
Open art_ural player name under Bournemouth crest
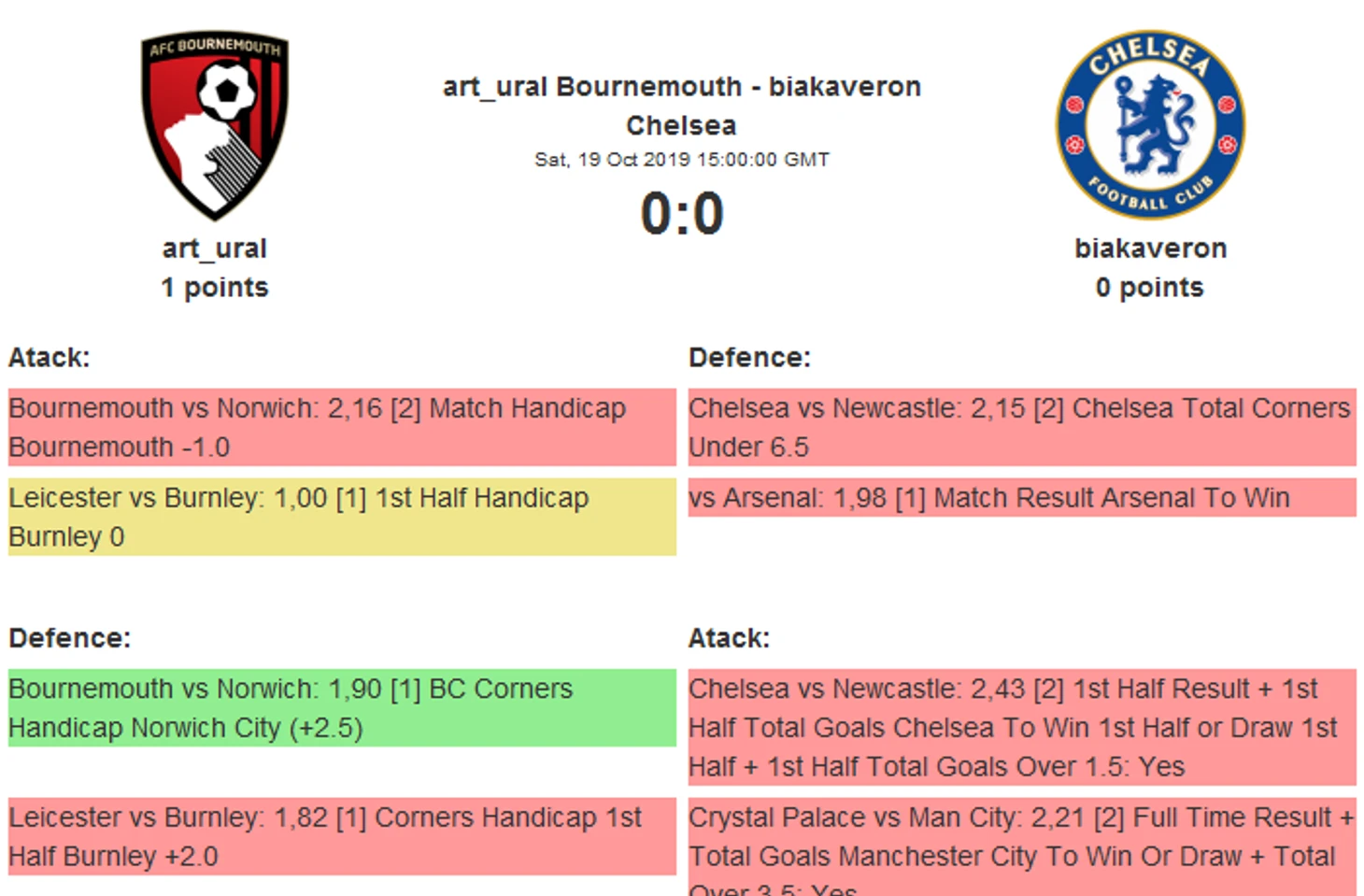coord(215,249)
